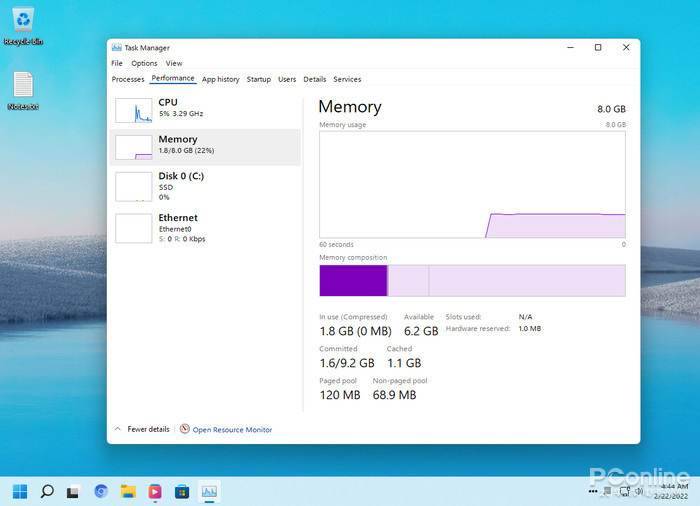Switch to the App history tab

coord(220,79)
